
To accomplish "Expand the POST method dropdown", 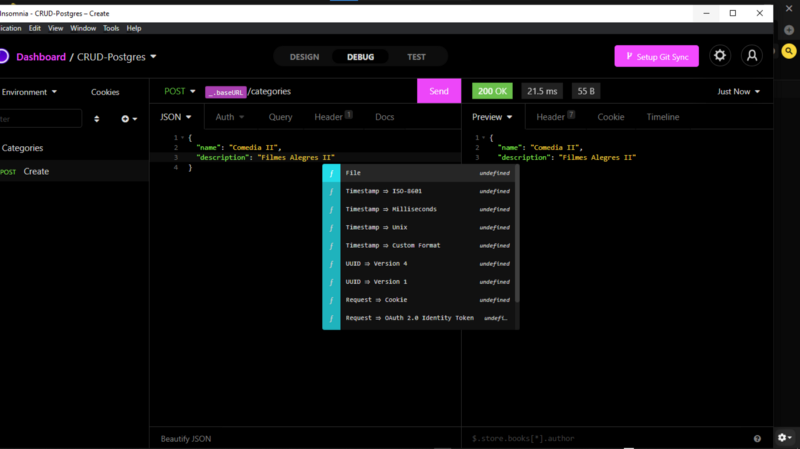I will 180,91.
